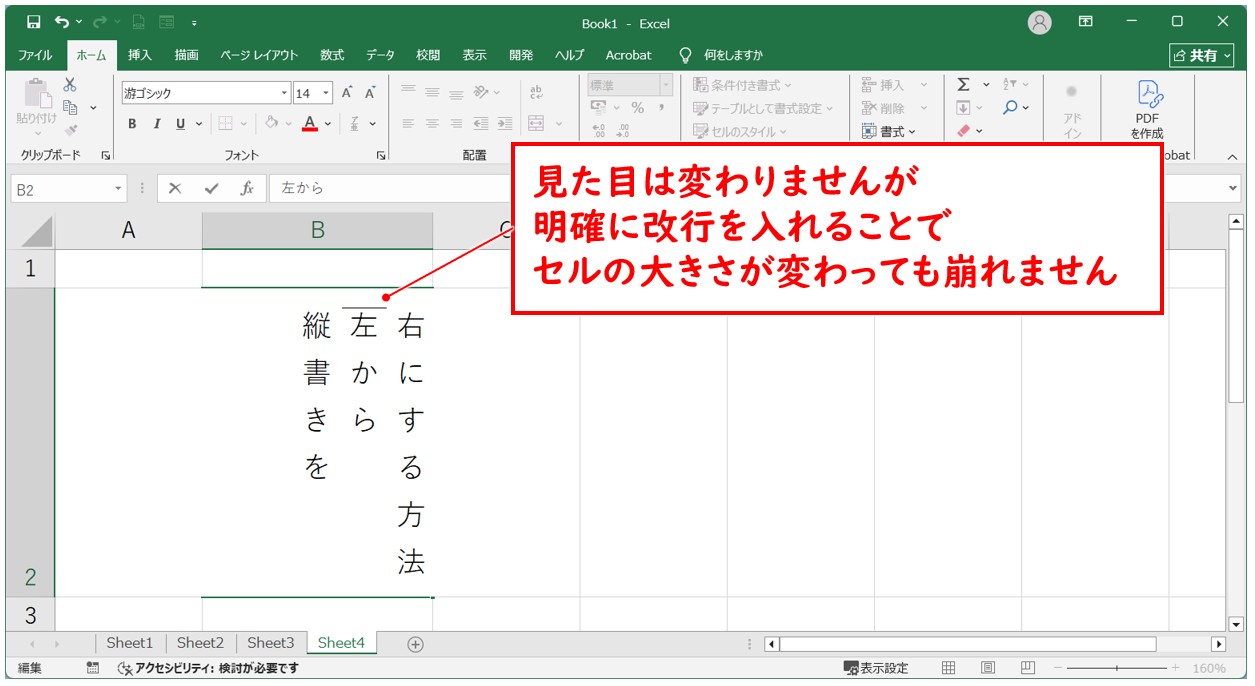Screen dimensions: 1255x686
Task: Switch to the 挿入 tab
Action: [140, 55]
